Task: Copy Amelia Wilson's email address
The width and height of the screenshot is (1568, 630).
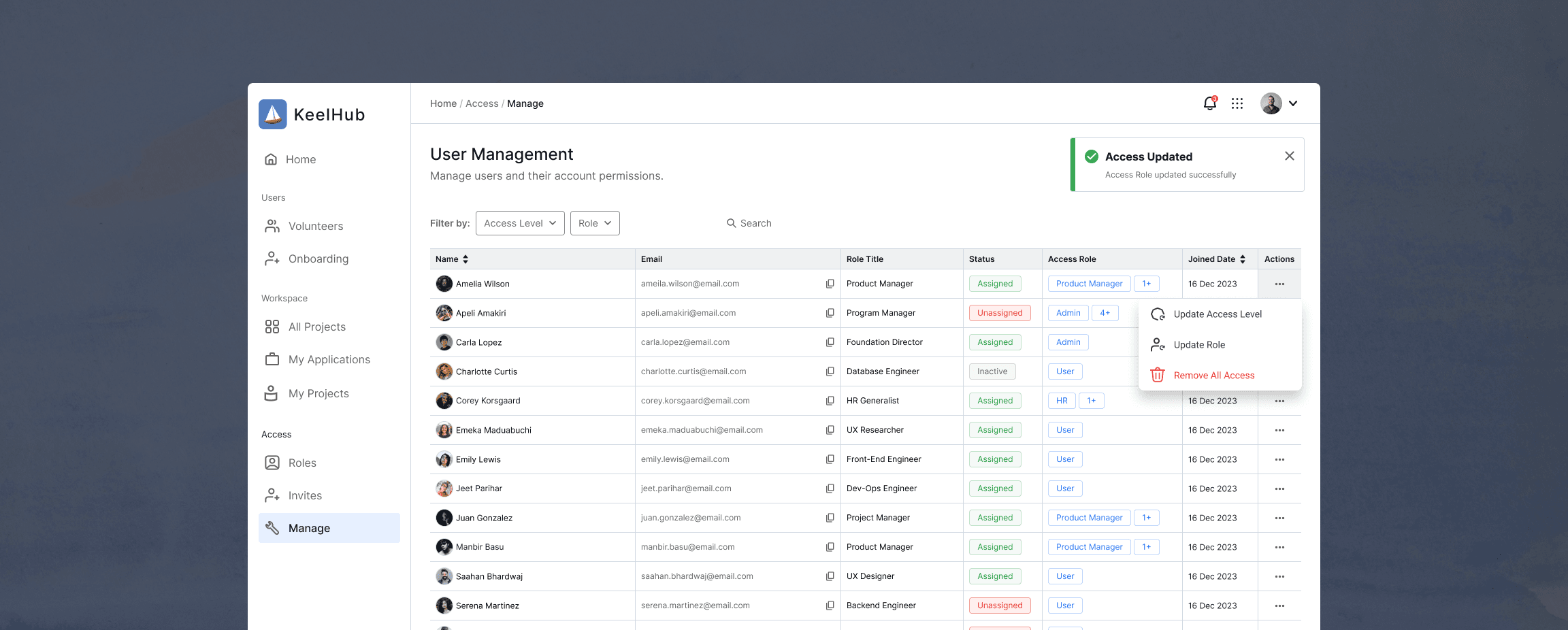Action: pos(830,284)
